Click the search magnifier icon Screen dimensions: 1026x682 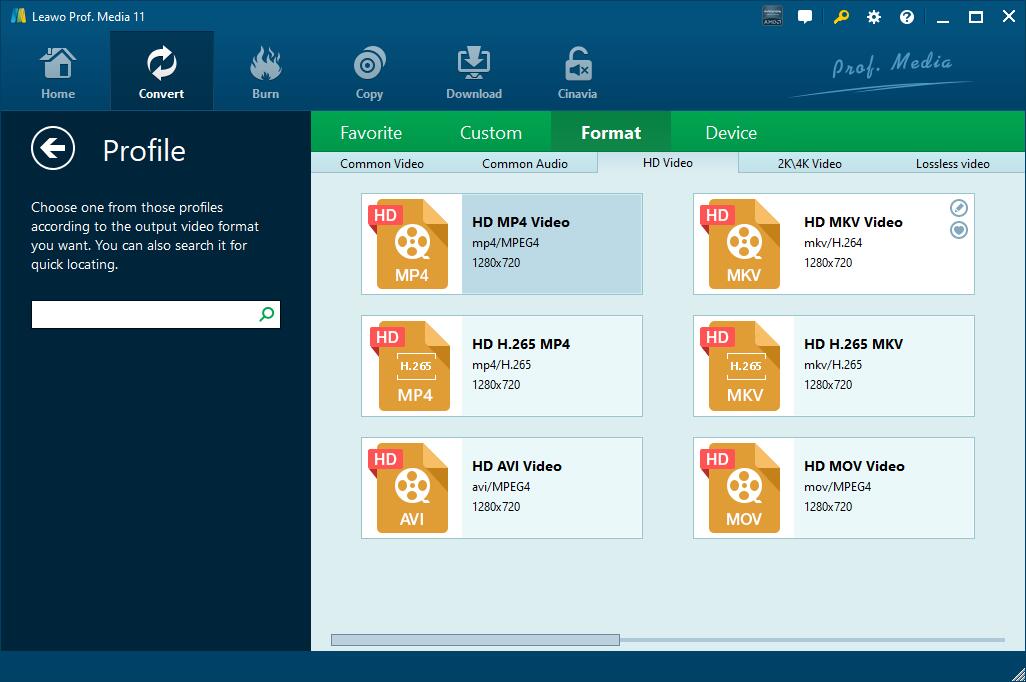pyautogui.click(x=267, y=314)
